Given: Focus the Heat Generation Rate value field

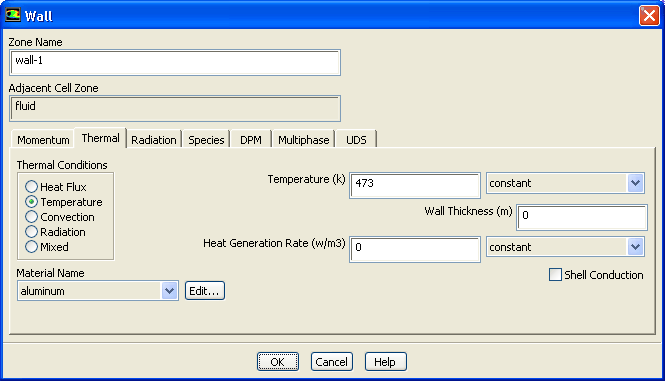Looking at the screenshot, I should pos(415,249).
